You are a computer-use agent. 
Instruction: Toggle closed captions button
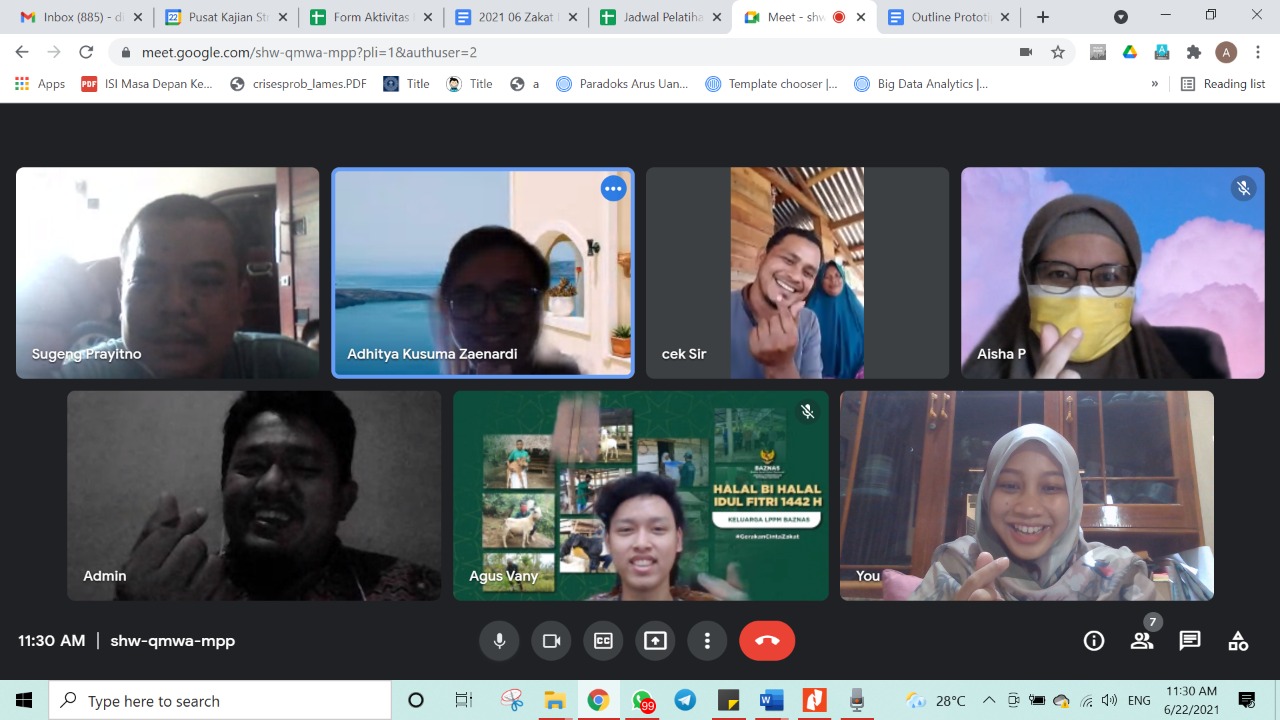coord(603,641)
